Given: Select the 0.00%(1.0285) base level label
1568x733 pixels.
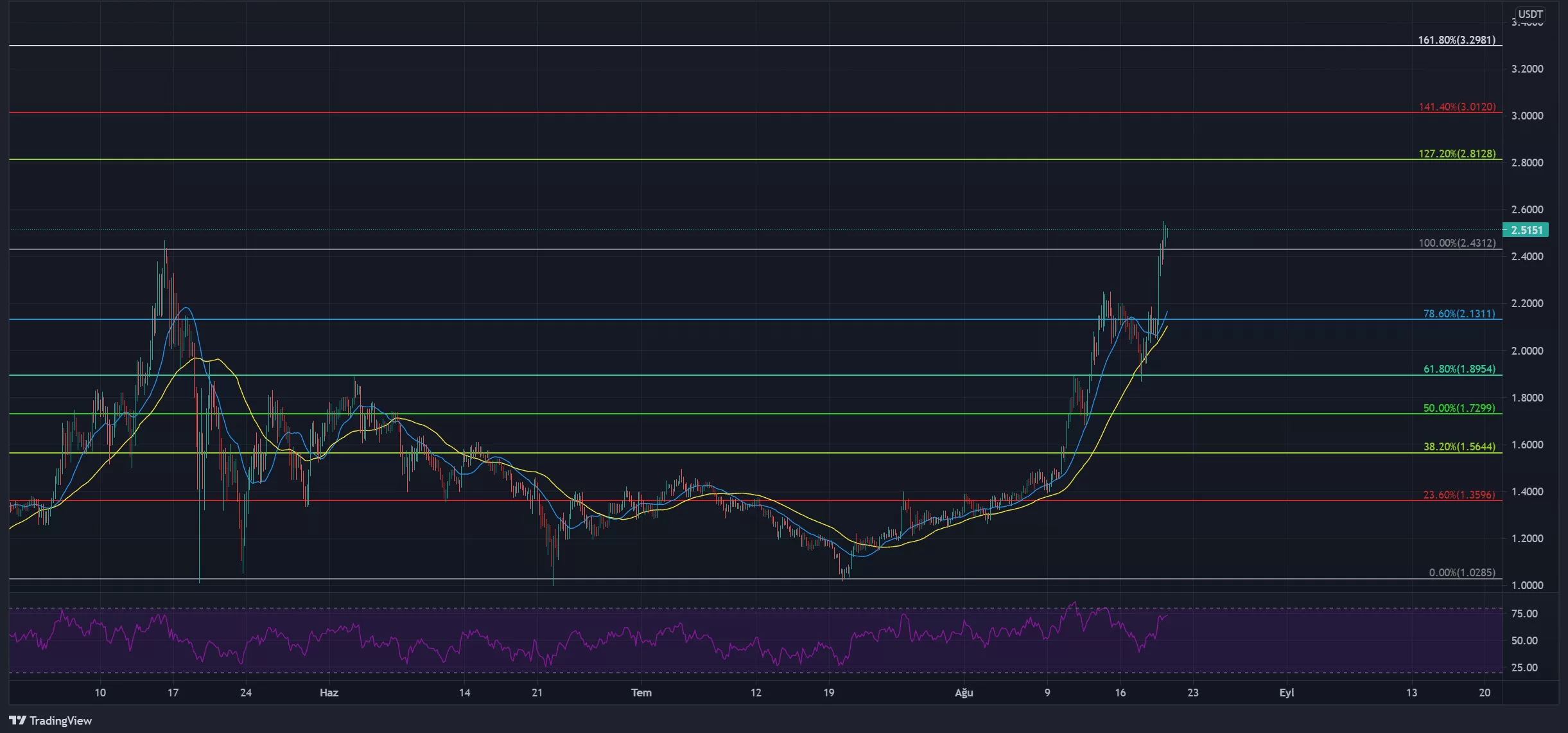Looking at the screenshot, I should (x=1461, y=572).
